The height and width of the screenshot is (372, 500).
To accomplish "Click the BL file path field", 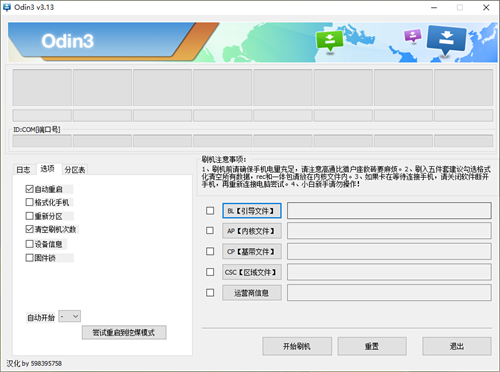I will 389,211.
